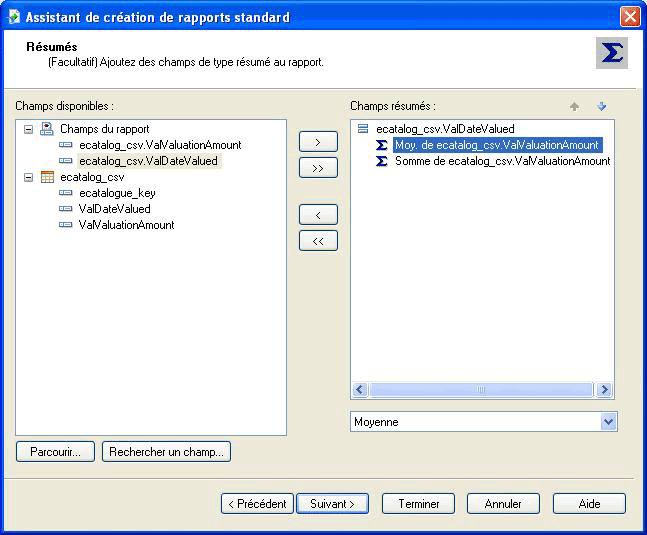Click the summary list horizontal scrollbar
Screen dimensions: 647x535
click(x=482, y=390)
